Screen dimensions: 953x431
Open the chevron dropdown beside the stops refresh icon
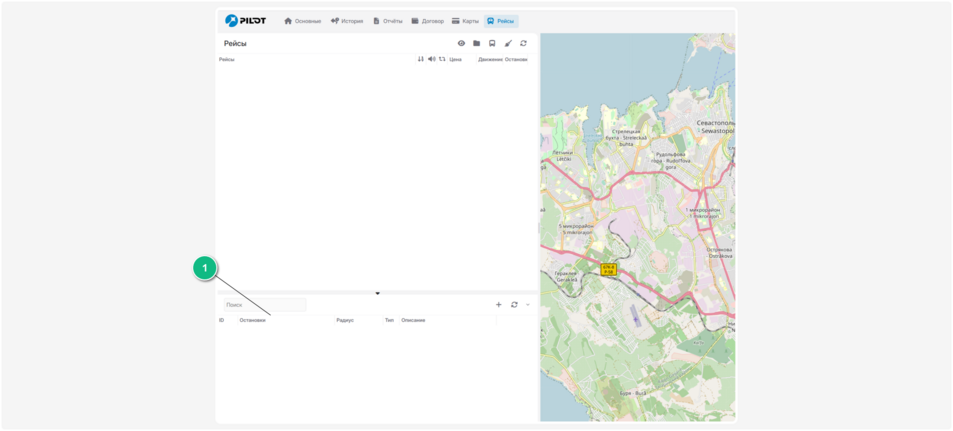coord(528,305)
